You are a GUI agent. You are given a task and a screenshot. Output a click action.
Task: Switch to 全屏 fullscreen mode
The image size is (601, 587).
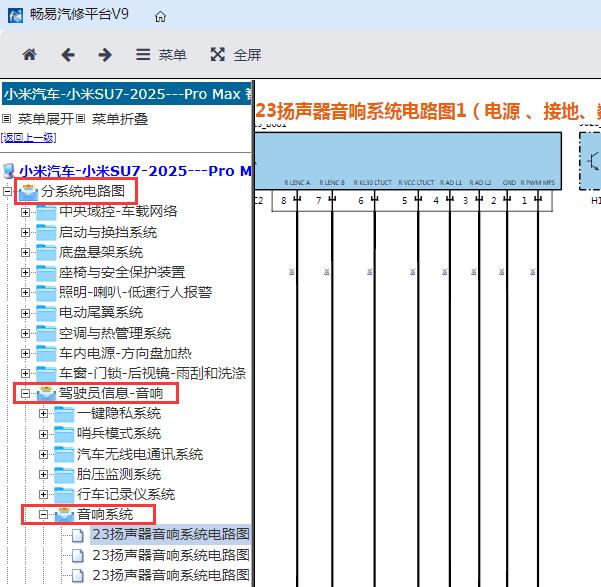236,55
